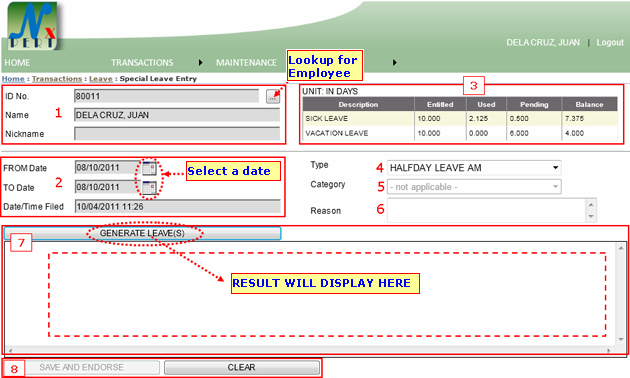Click the Entitled column header
Viewport: 630px width, 378px height.
(x=440, y=104)
